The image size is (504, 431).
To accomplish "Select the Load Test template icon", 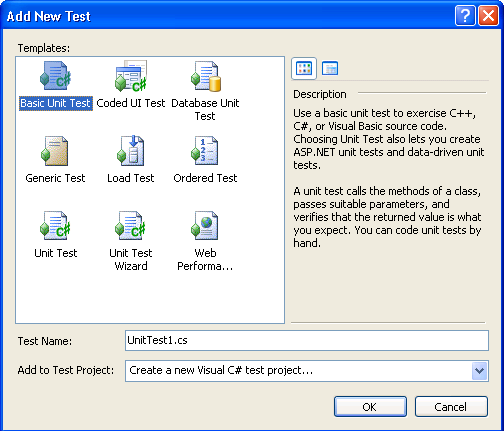I will [x=130, y=151].
